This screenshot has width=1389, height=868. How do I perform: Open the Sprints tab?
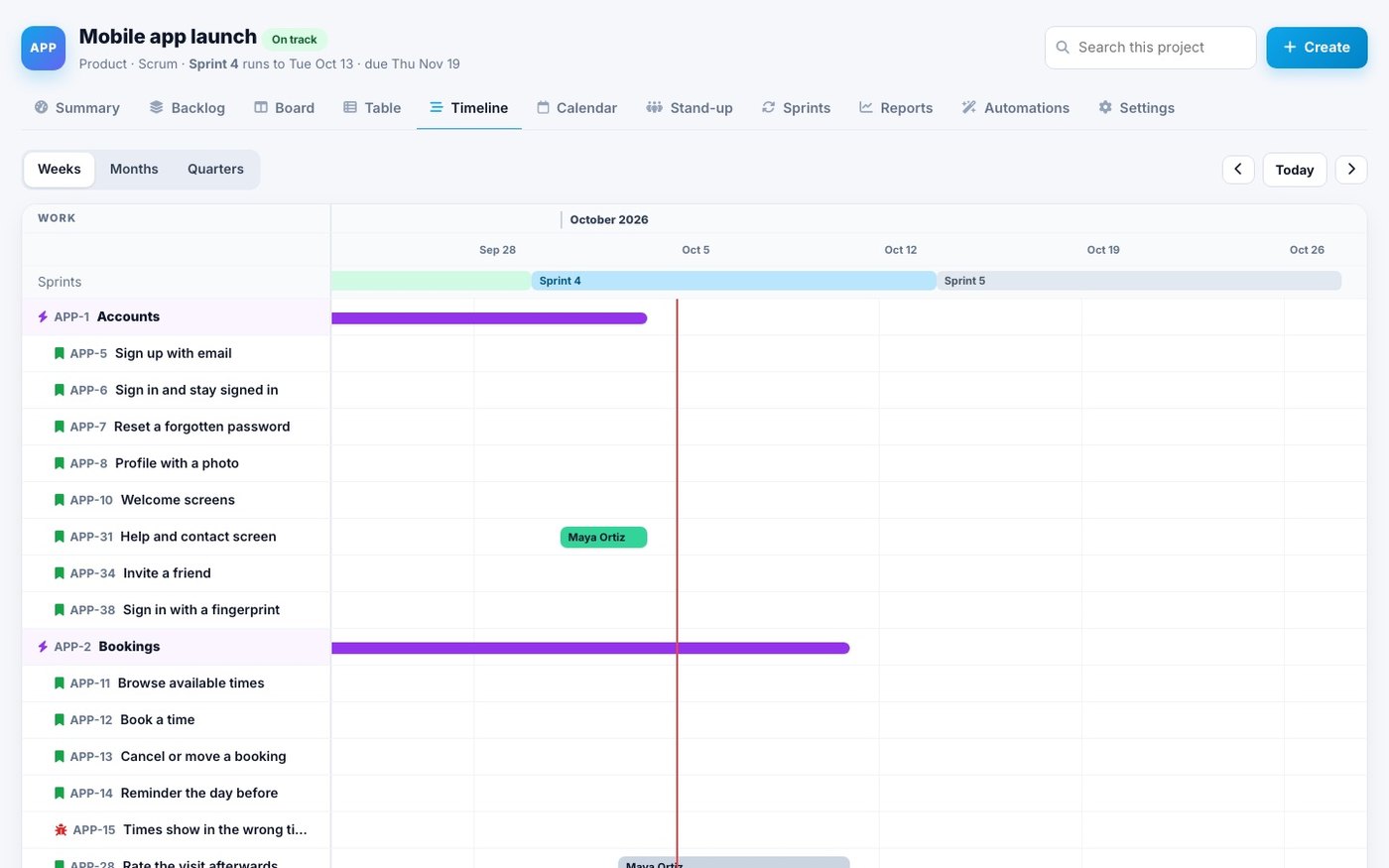point(796,108)
